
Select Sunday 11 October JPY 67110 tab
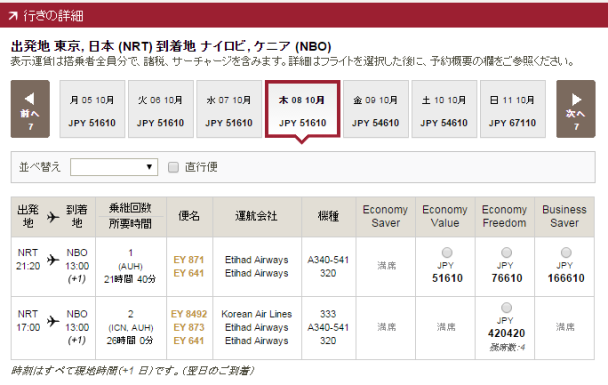[x=513, y=109]
